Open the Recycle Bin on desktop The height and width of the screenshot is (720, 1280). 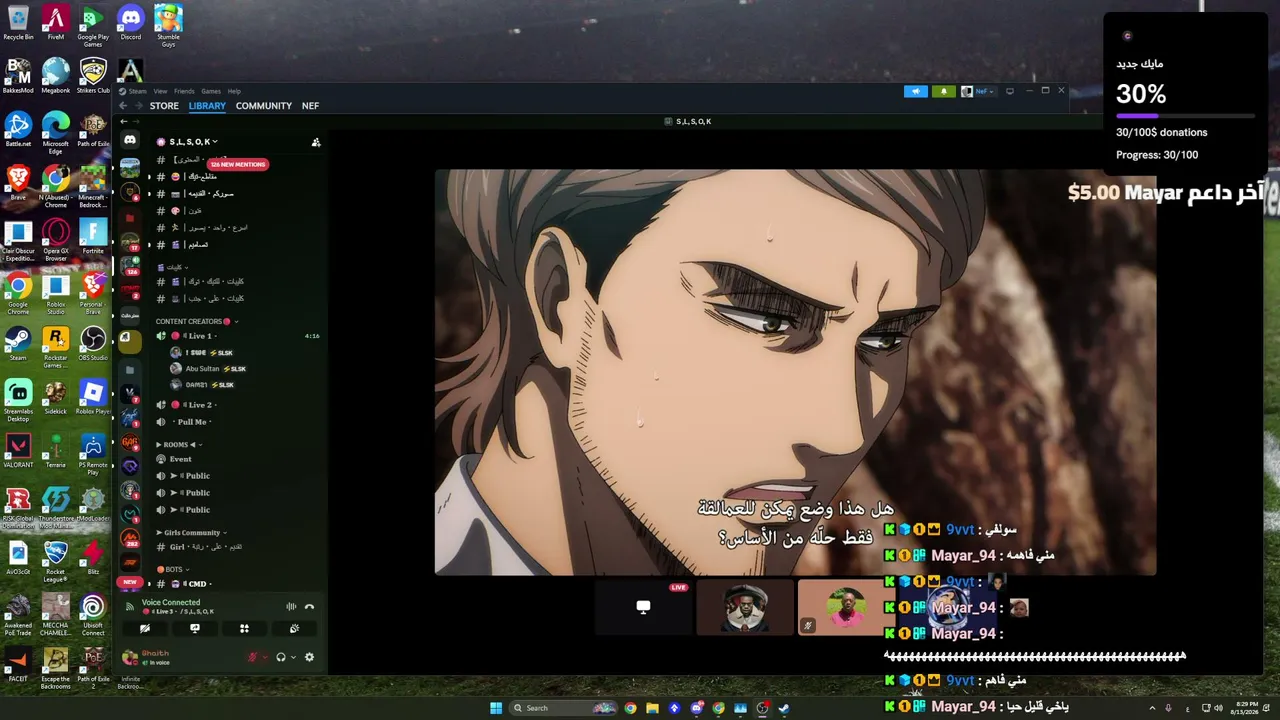point(18,23)
